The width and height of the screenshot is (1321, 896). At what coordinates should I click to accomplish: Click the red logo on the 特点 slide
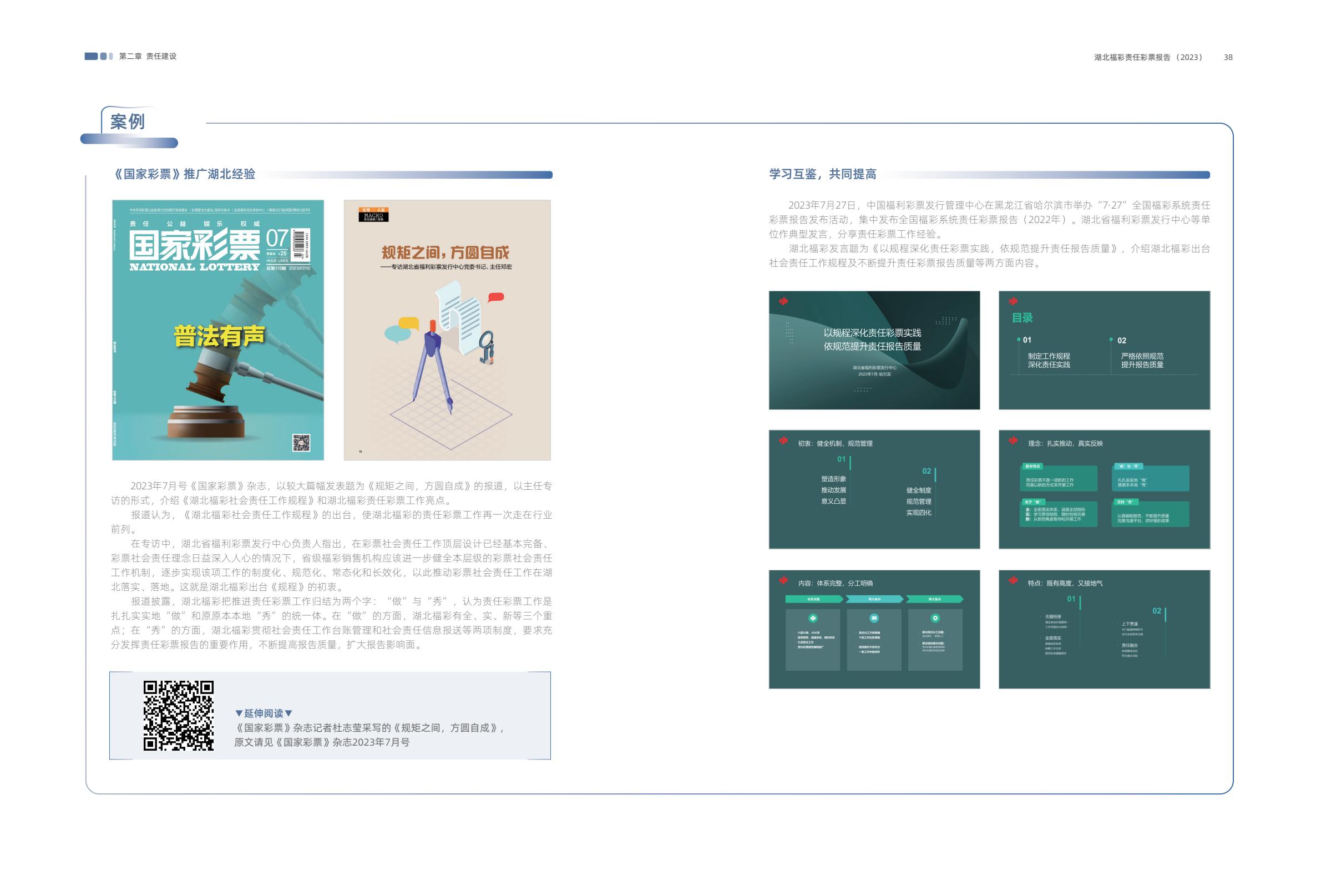pos(1013,580)
